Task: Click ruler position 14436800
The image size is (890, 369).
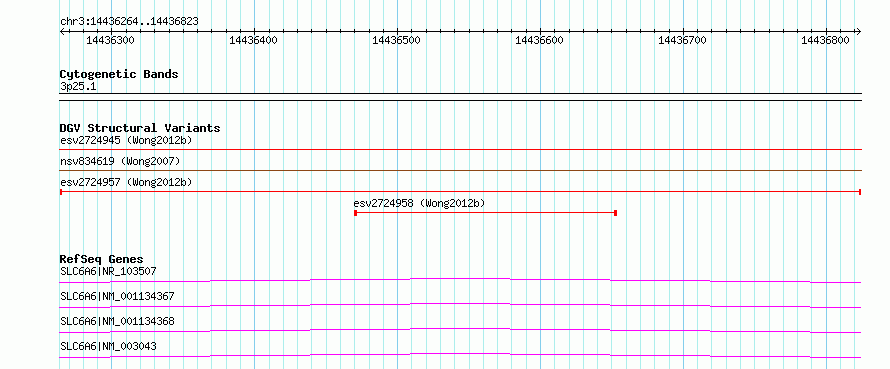Action: (825, 41)
